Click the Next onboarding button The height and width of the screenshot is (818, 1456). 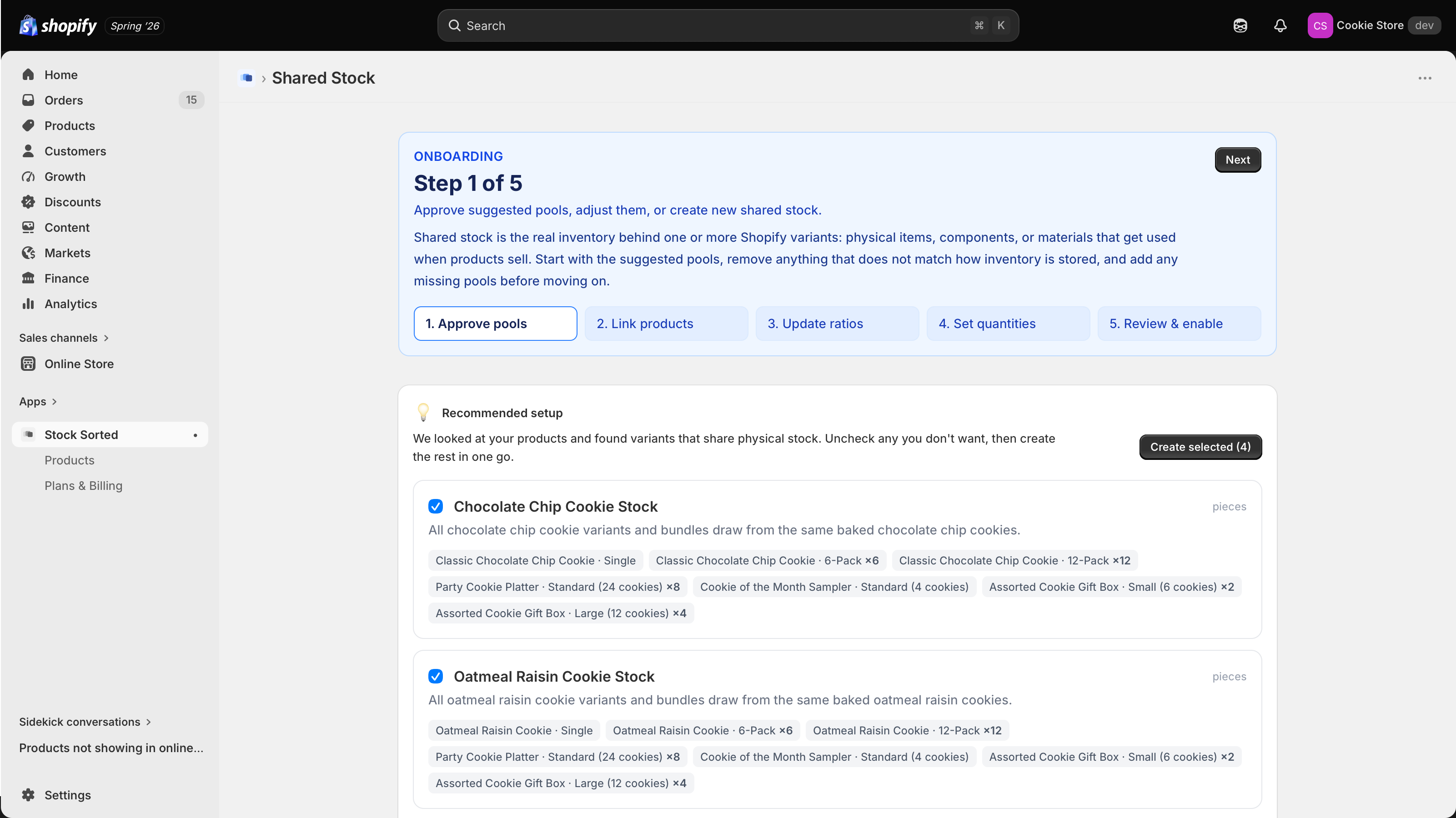(1237, 160)
